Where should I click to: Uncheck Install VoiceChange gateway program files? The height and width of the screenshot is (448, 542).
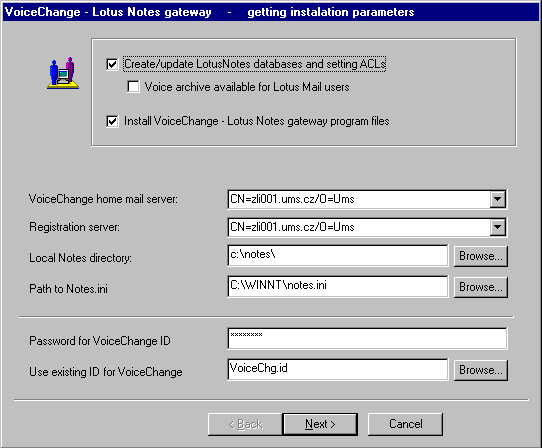[x=112, y=121]
